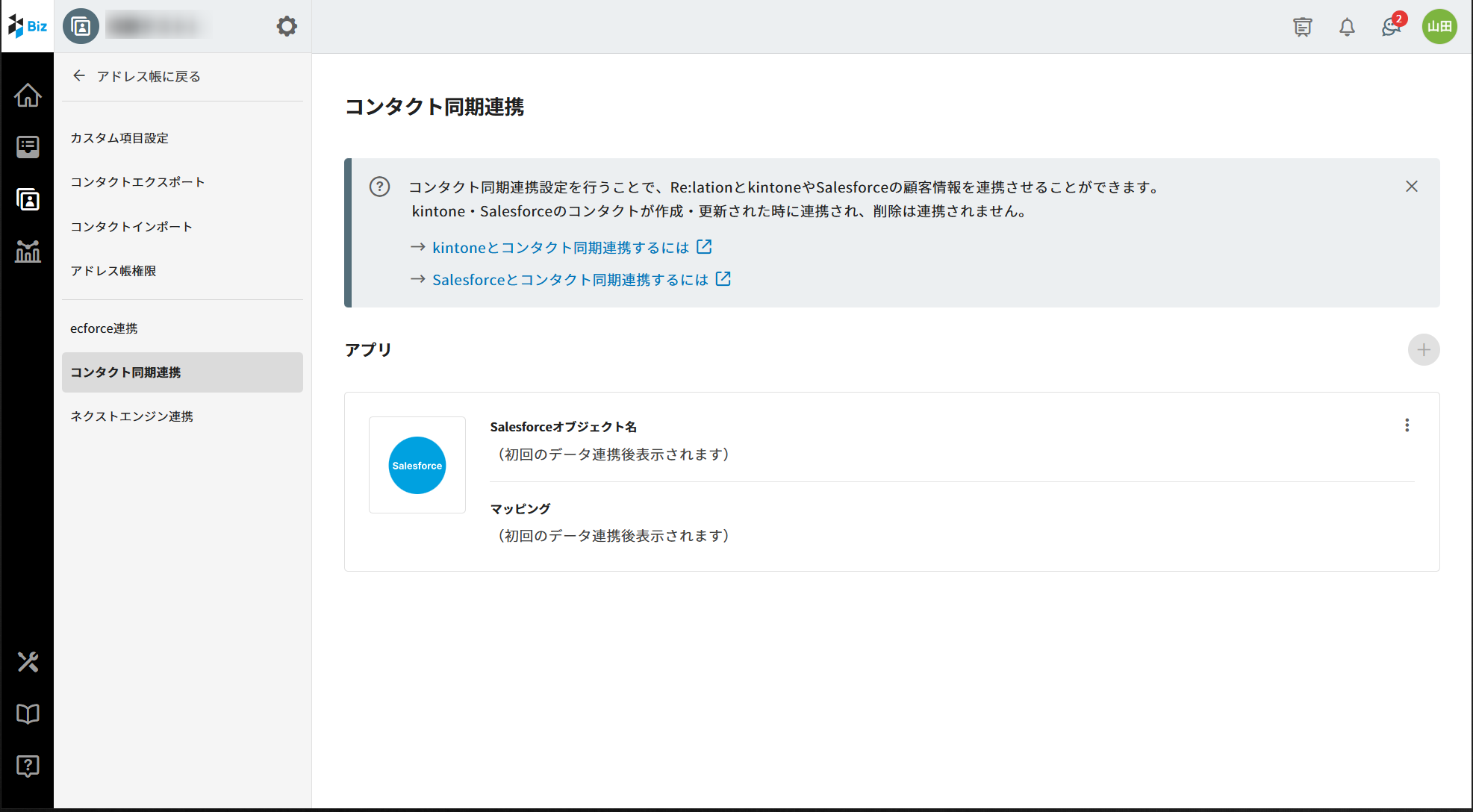Open the settings gear icon

pos(287,27)
